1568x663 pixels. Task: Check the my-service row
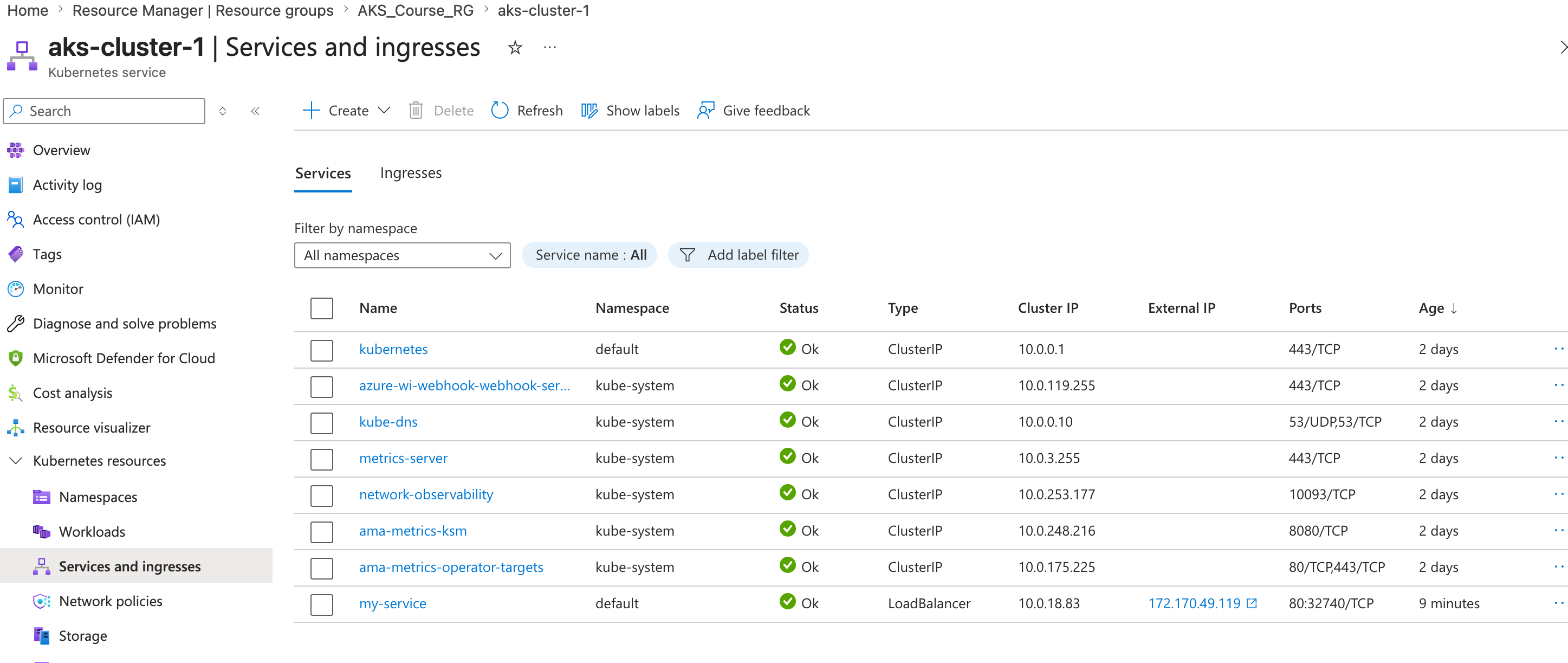coord(321,604)
